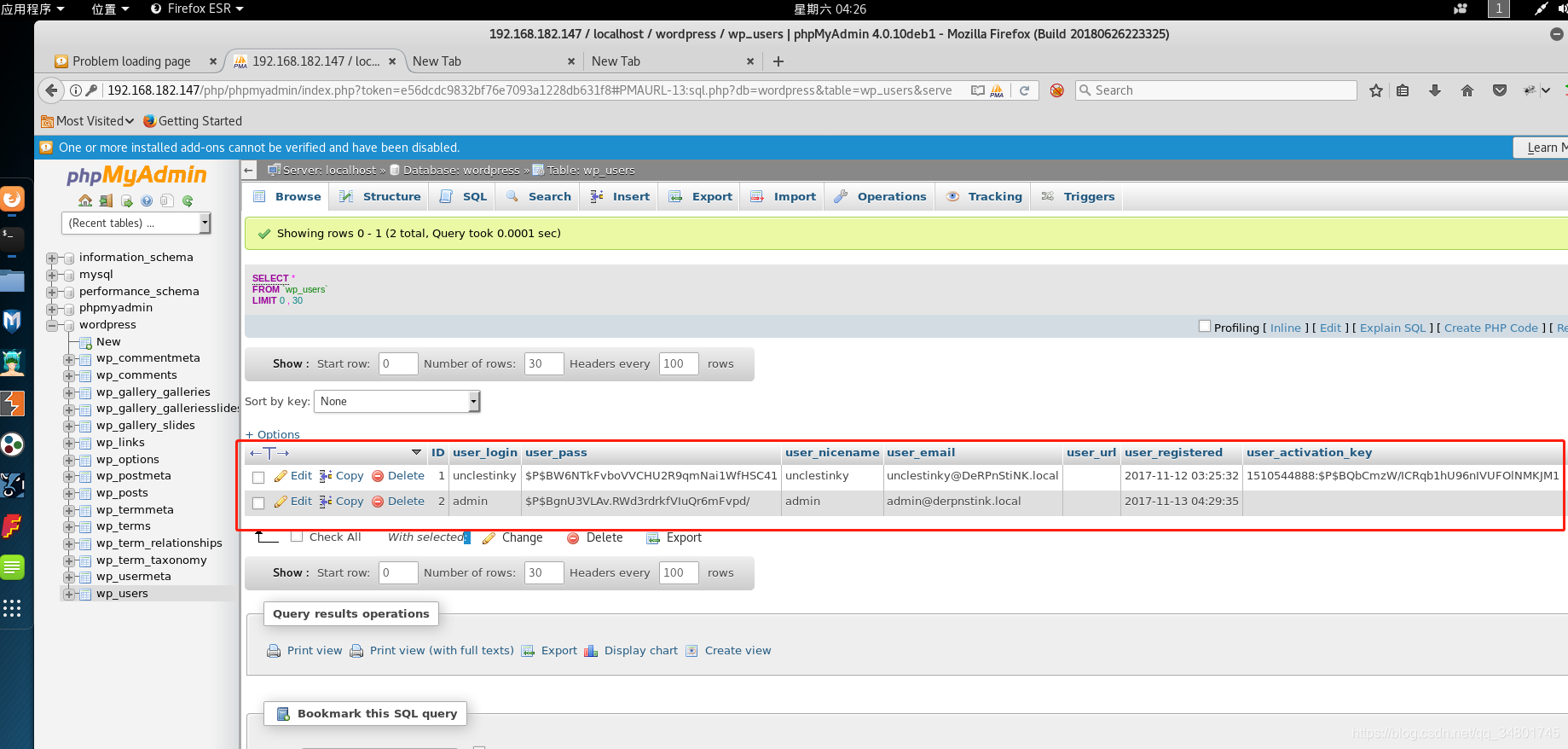The height and width of the screenshot is (749, 1568).
Task: Open Pocket icon in toolbar
Action: (x=1500, y=90)
